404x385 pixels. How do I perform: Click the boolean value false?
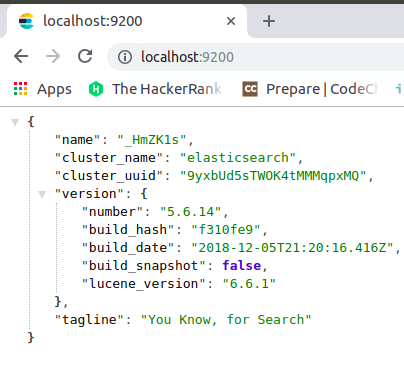coord(242,266)
